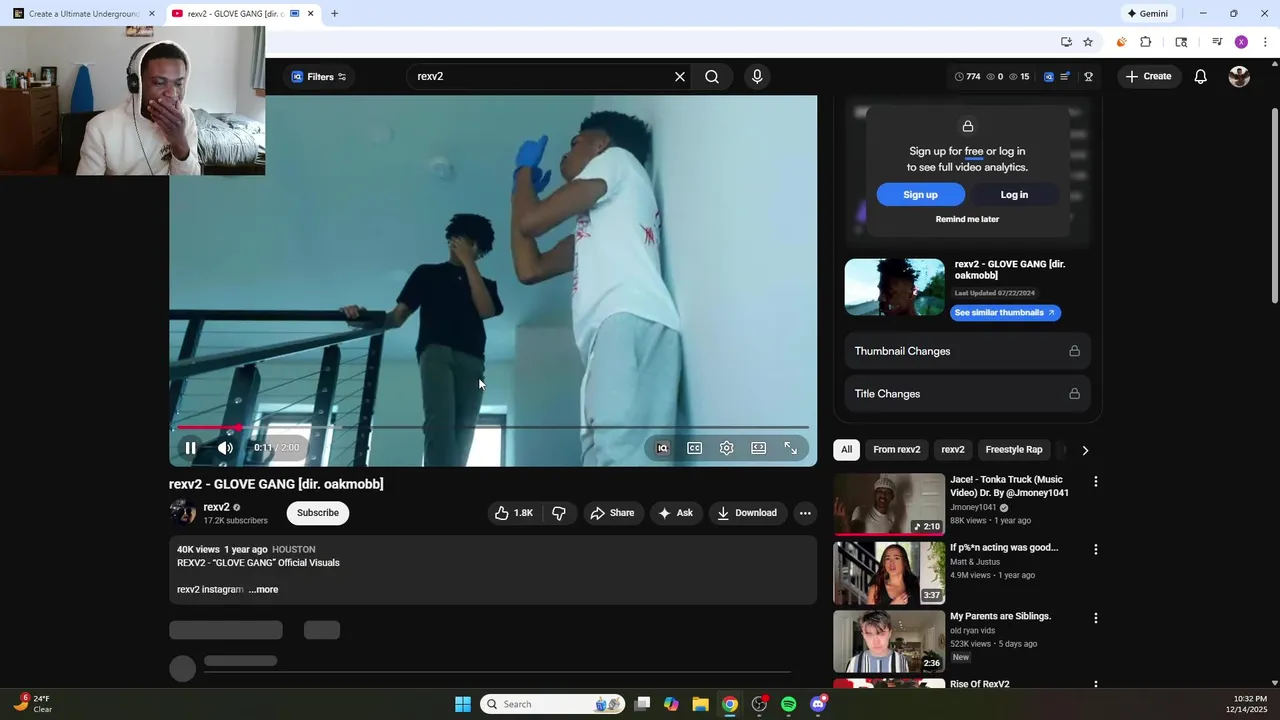Open My Parents are Siblings video title

1000,617
